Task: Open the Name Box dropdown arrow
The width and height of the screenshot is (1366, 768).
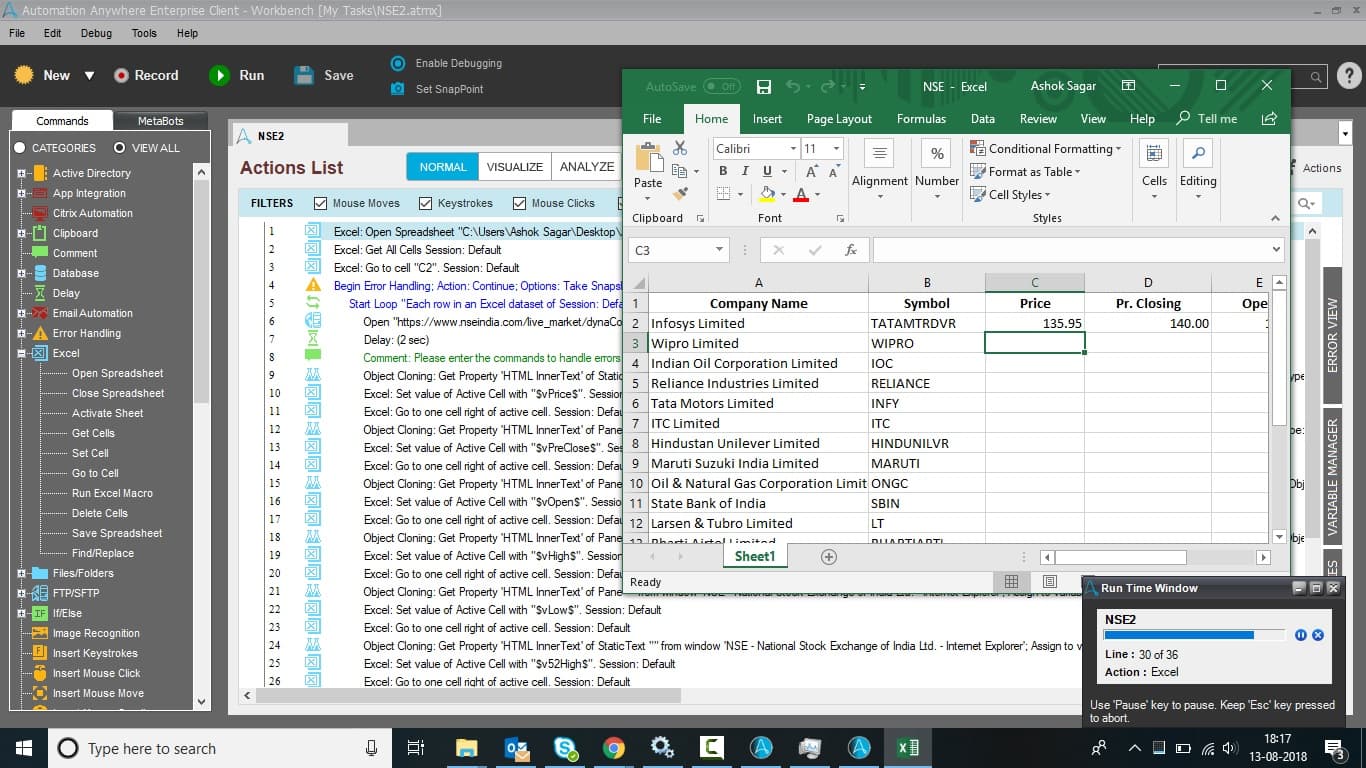Action: [x=719, y=250]
